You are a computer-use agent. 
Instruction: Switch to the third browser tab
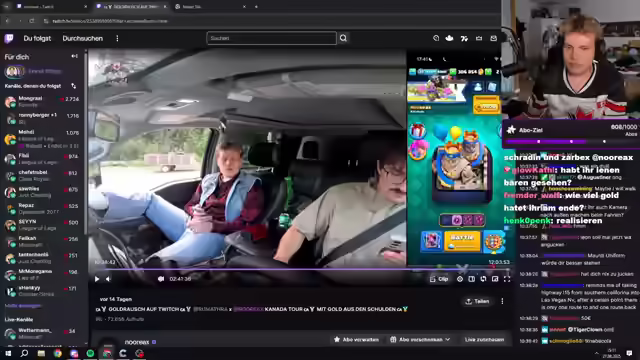pos(210,7)
